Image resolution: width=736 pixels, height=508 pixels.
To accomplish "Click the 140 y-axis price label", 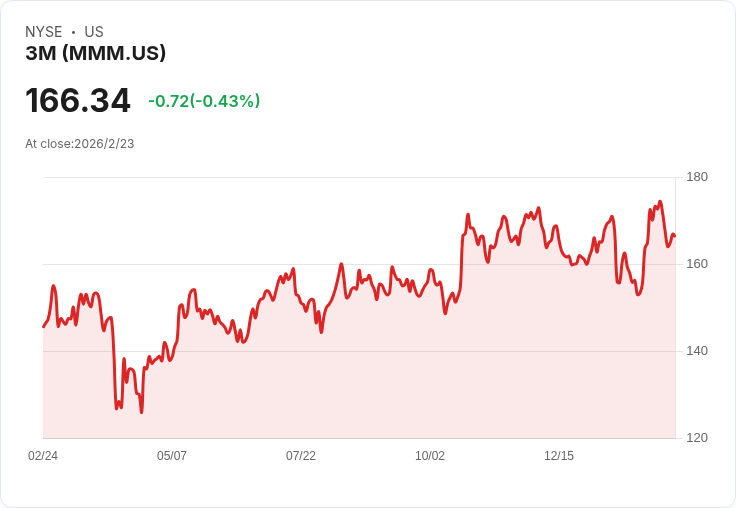I will point(697,351).
